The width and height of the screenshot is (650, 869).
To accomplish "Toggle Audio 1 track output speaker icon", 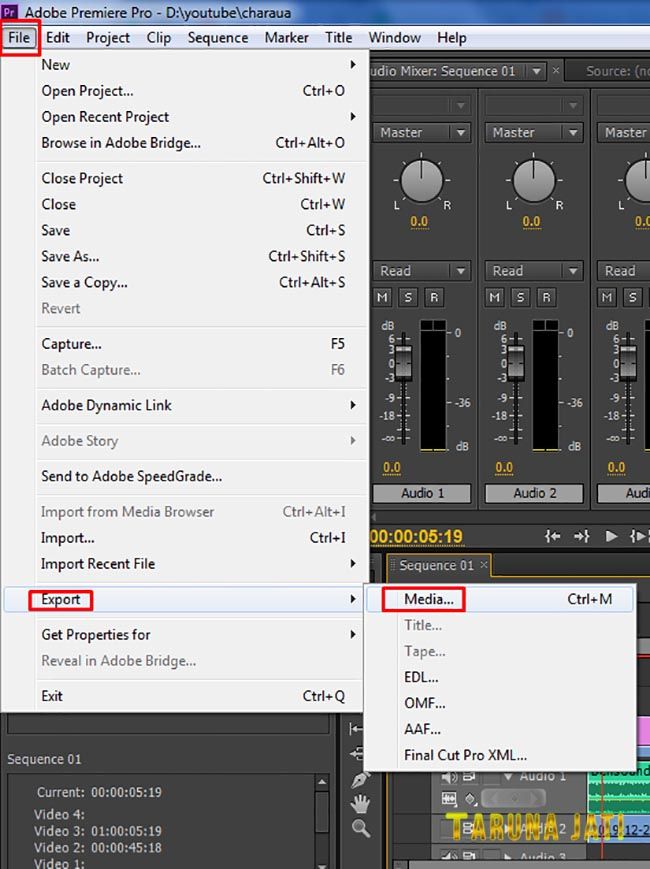I will tap(449, 777).
